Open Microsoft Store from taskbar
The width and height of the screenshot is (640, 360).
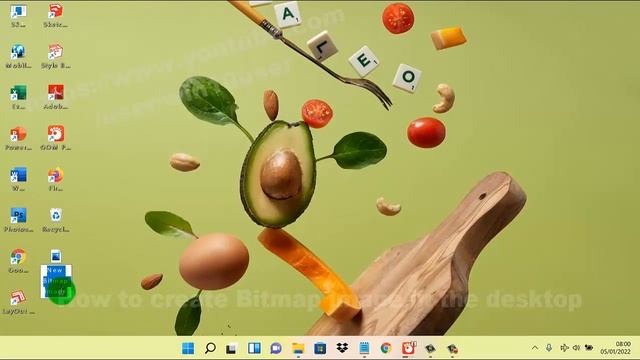click(x=320, y=348)
